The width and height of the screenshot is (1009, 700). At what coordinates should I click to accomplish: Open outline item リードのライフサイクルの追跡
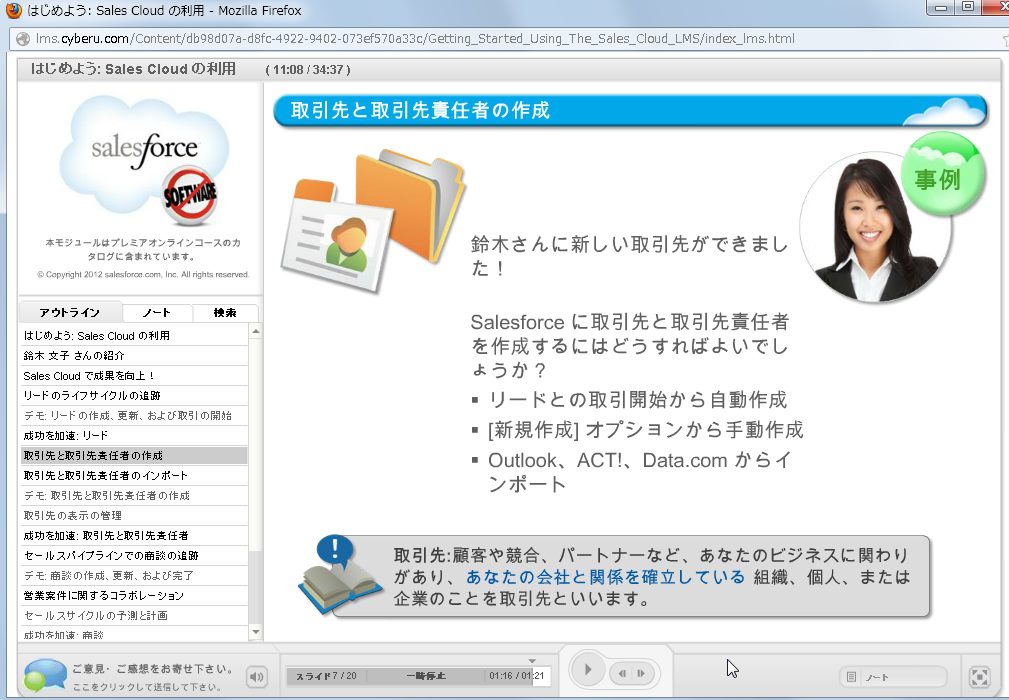134,396
